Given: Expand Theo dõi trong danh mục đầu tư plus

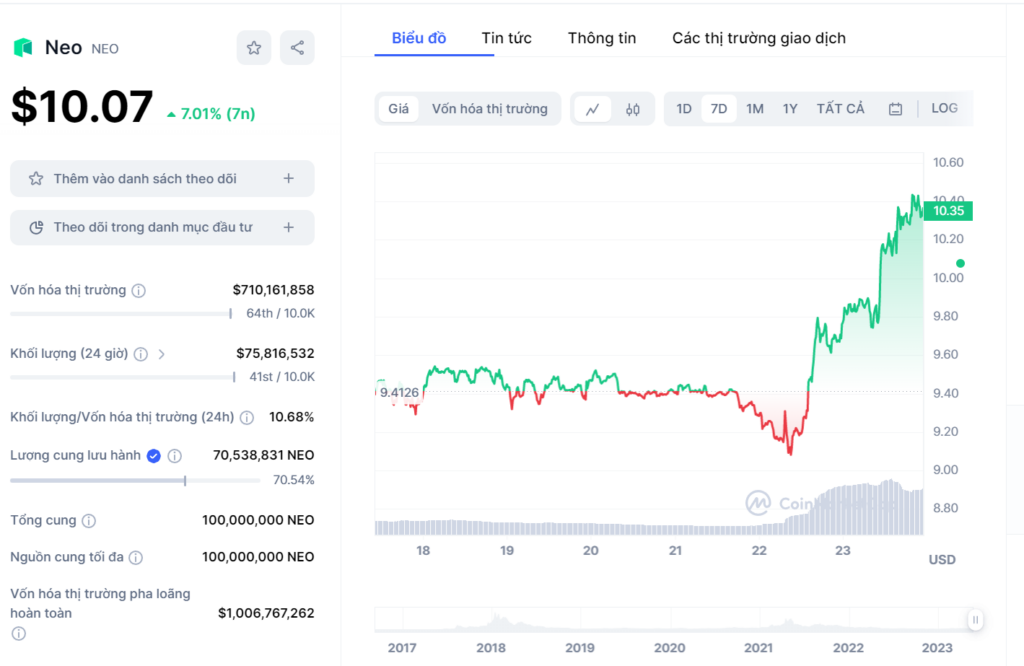Looking at the screenshot, I should [288, 227].
